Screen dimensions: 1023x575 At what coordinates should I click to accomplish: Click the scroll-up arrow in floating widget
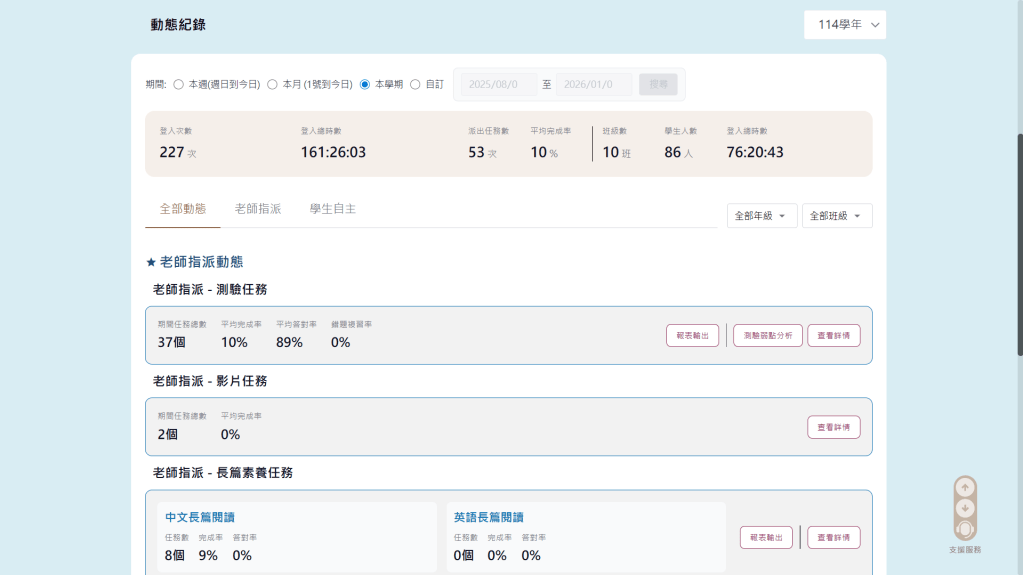pyautogui.click(x=965, y=488)
